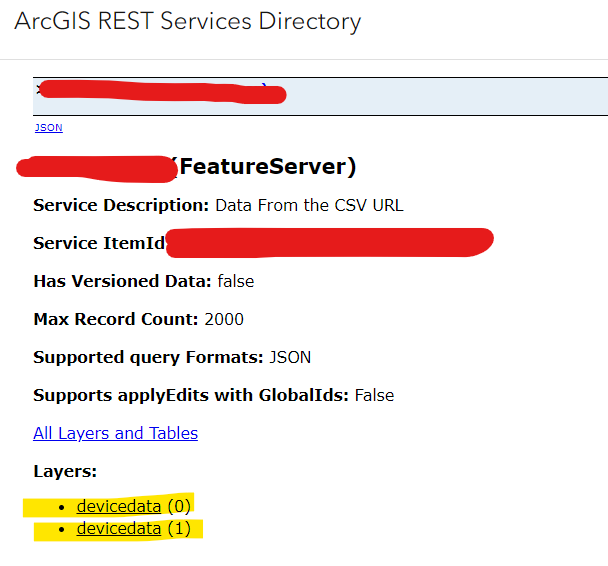Click the 2000 max record value

tap(224, 319)
